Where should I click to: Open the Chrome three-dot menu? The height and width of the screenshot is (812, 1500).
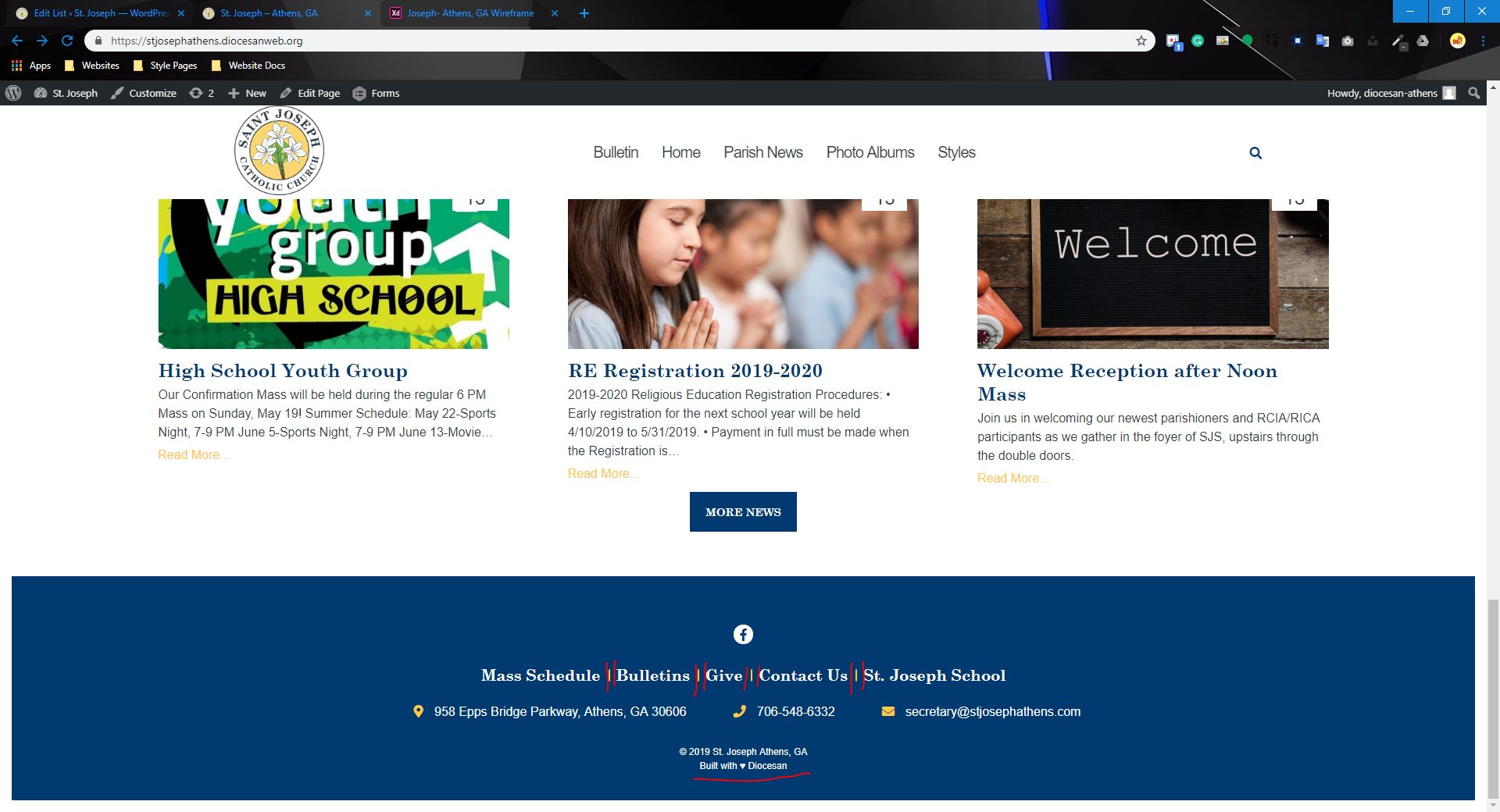[1483, 41]
